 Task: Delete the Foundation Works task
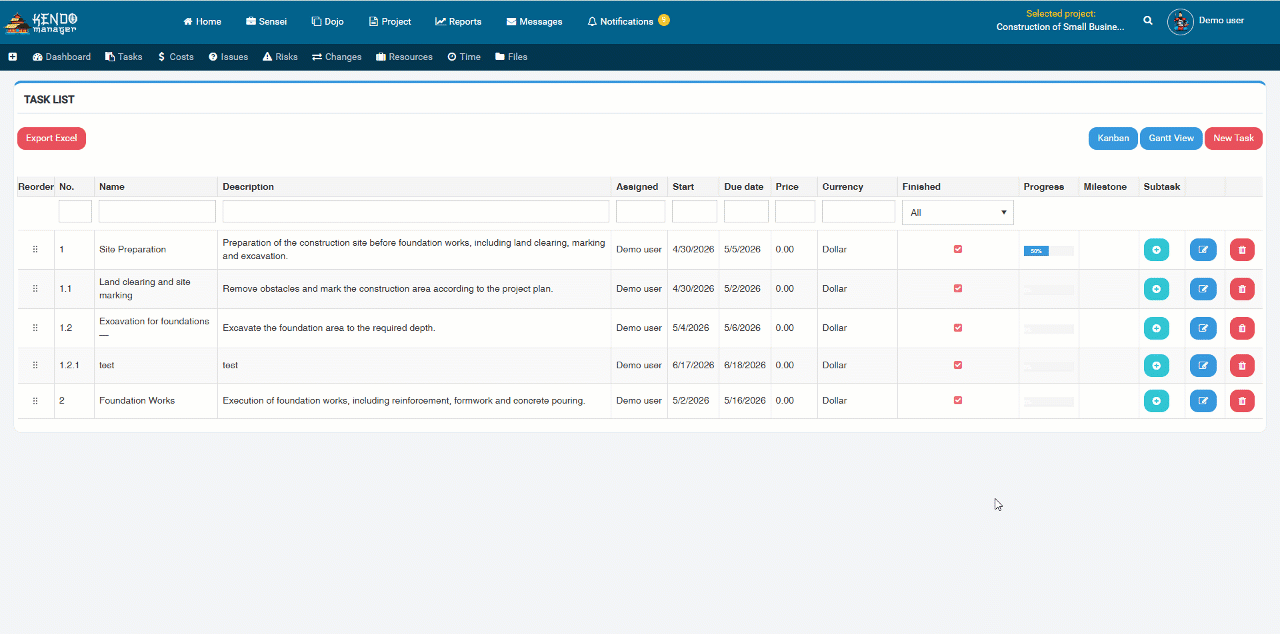click(1242, 401)
